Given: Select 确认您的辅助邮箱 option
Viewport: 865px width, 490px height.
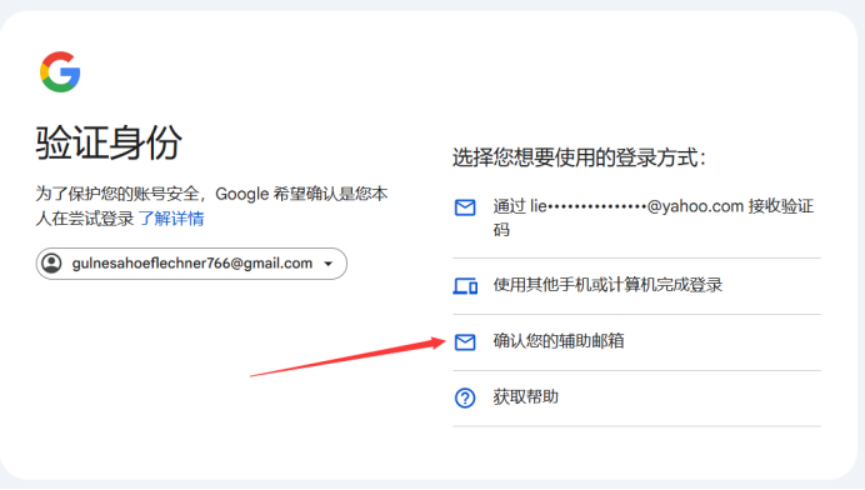Looking at the screenshot, I should pyautogui.click(x=637, y=342).
